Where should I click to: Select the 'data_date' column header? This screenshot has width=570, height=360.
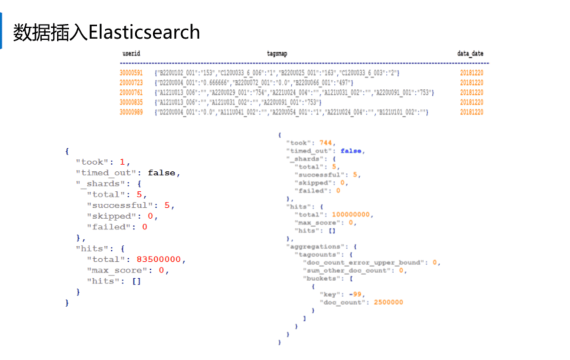470,53
